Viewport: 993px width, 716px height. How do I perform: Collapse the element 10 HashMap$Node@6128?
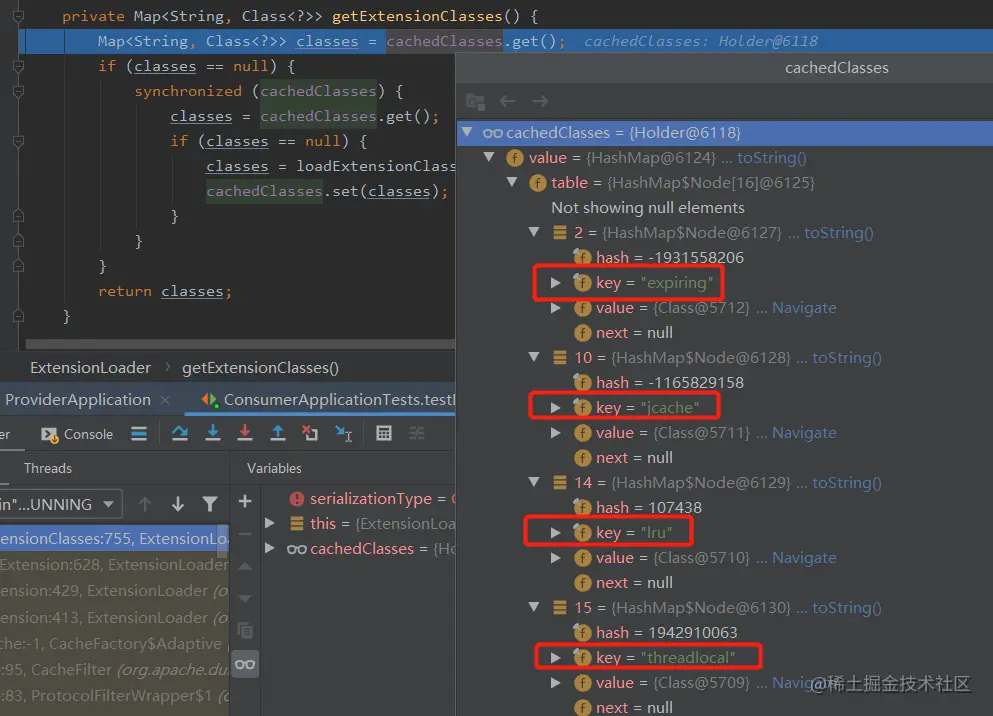tap(534, 357)
